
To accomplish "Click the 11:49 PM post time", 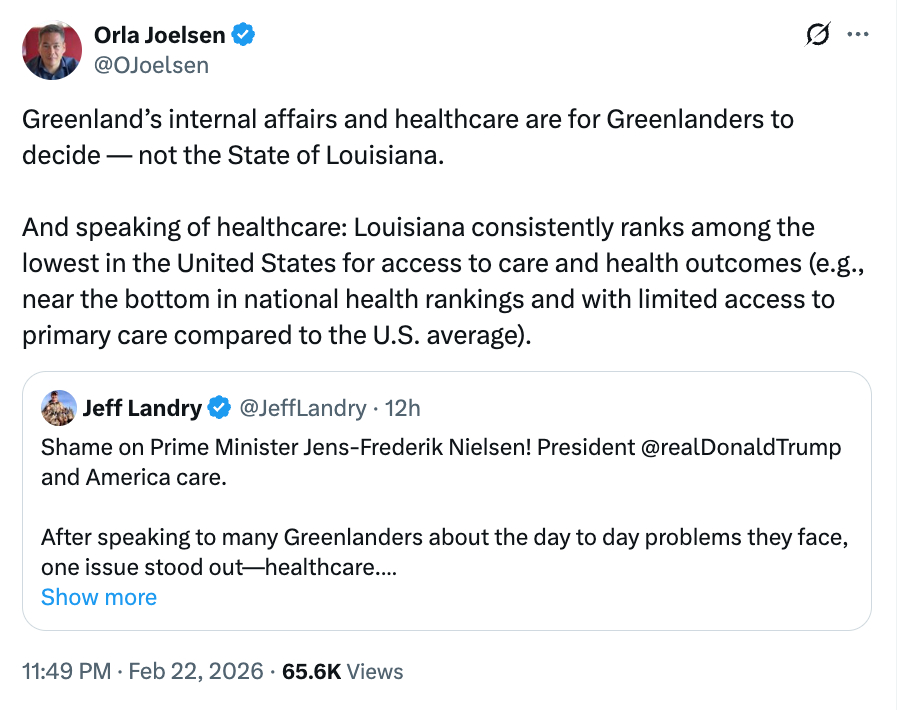I will point(66,671).
